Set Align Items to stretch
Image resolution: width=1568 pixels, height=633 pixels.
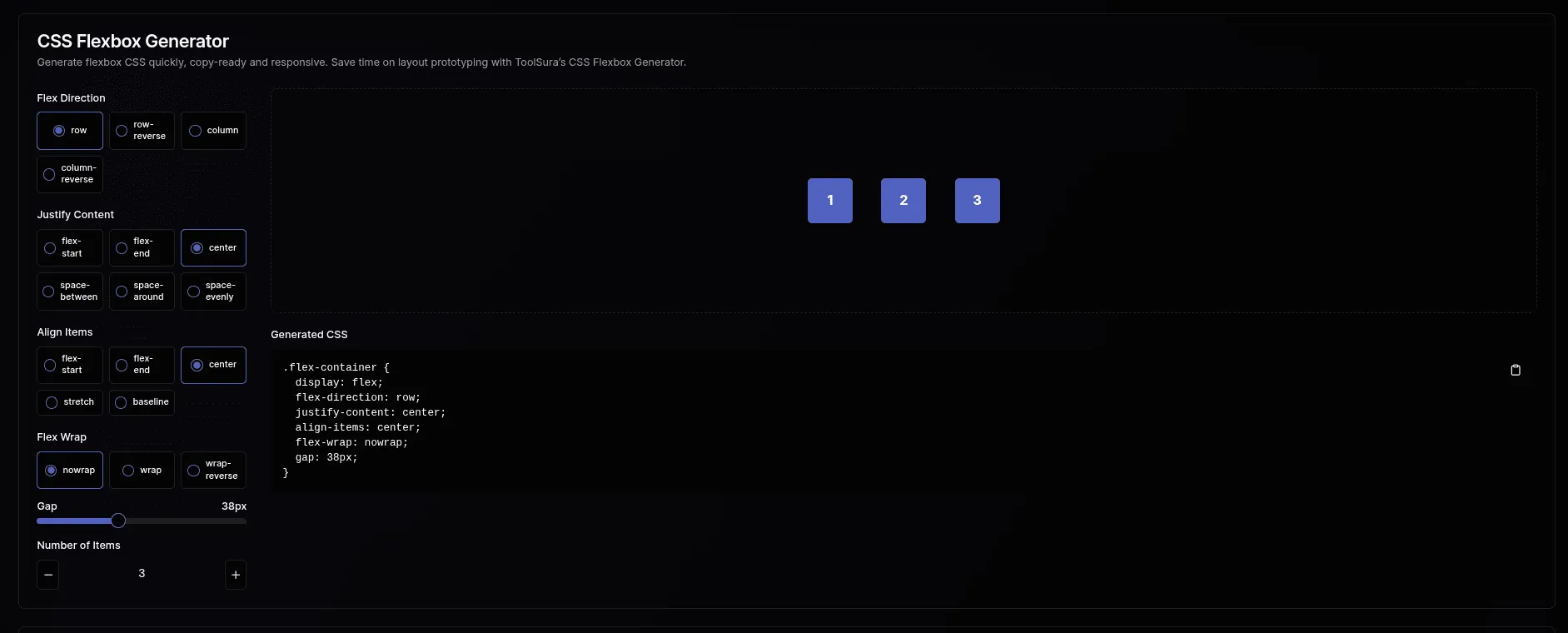pyautogui.click(x=70, y=402)
